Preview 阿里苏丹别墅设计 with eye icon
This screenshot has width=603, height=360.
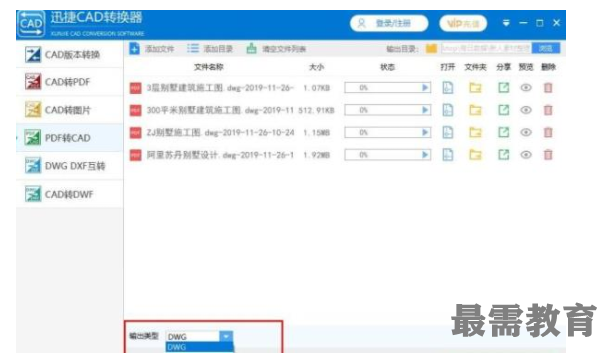click(x=526, y=155)
